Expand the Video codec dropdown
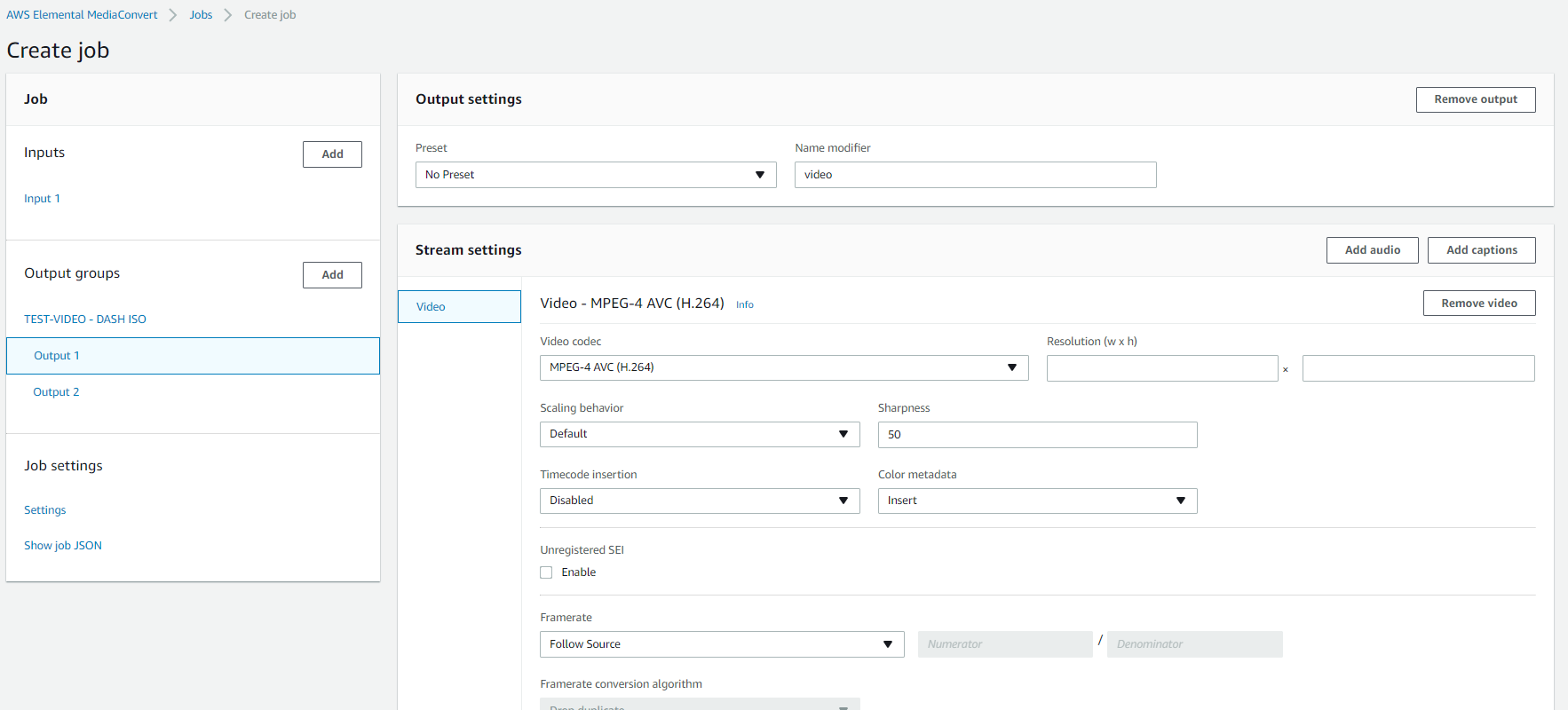1568x710 pixels. pyautogui.click(x=783, y=367)
